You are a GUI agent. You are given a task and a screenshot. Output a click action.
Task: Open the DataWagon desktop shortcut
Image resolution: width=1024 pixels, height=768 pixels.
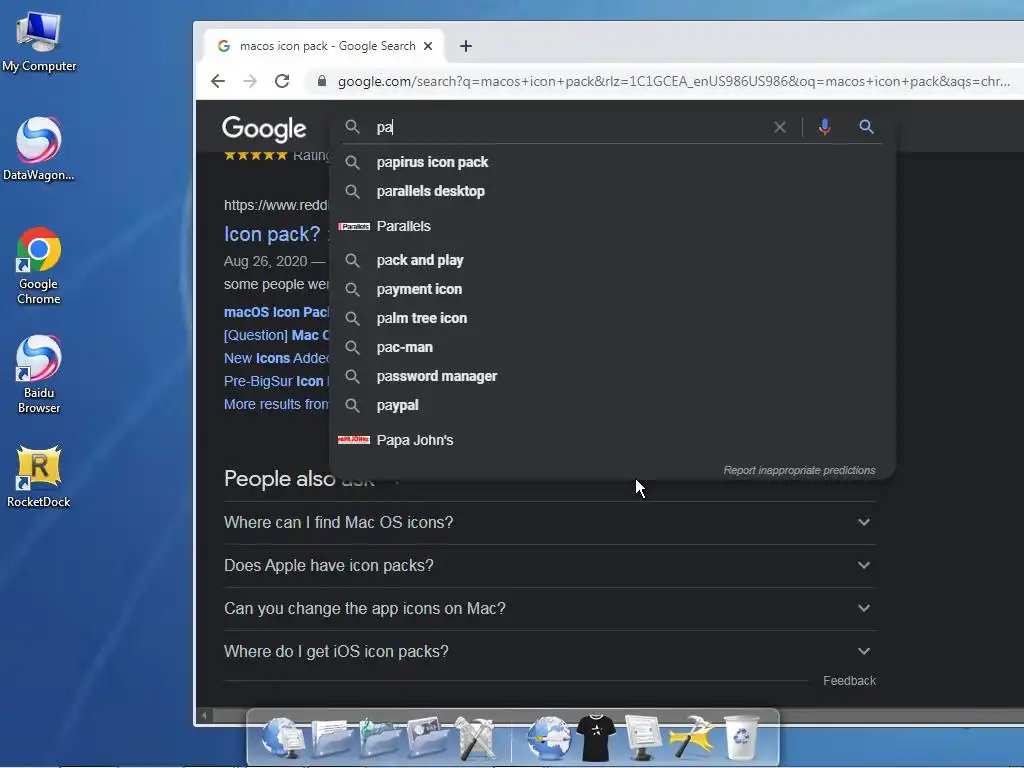(x=39, y=149)
